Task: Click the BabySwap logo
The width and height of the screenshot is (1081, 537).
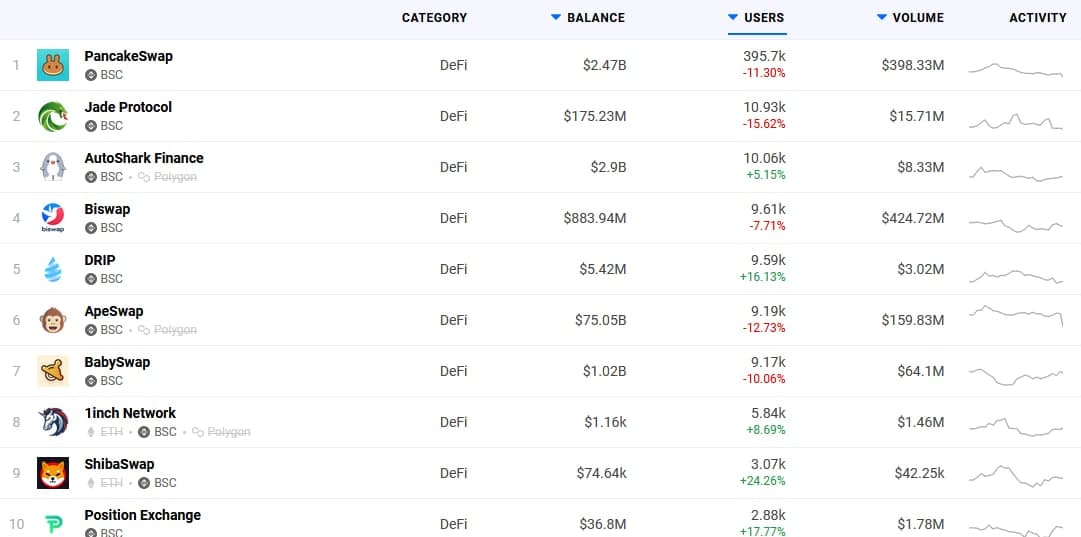Action: [x=53, y=371]
